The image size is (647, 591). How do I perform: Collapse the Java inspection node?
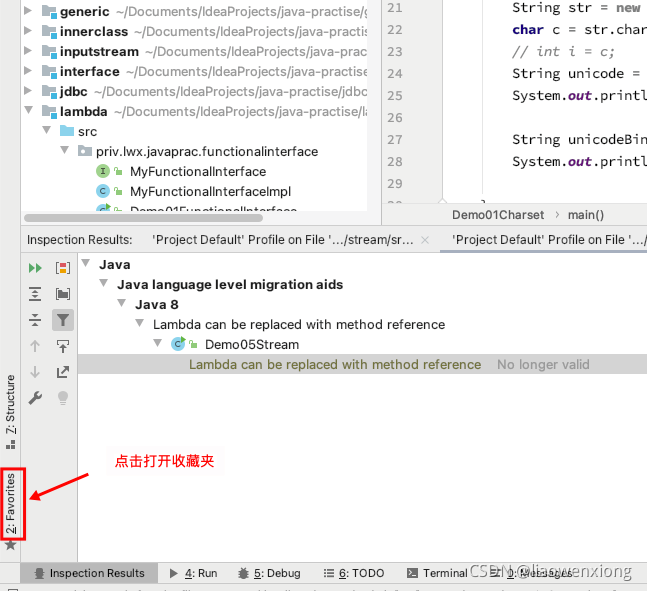(x=86, y=263)
